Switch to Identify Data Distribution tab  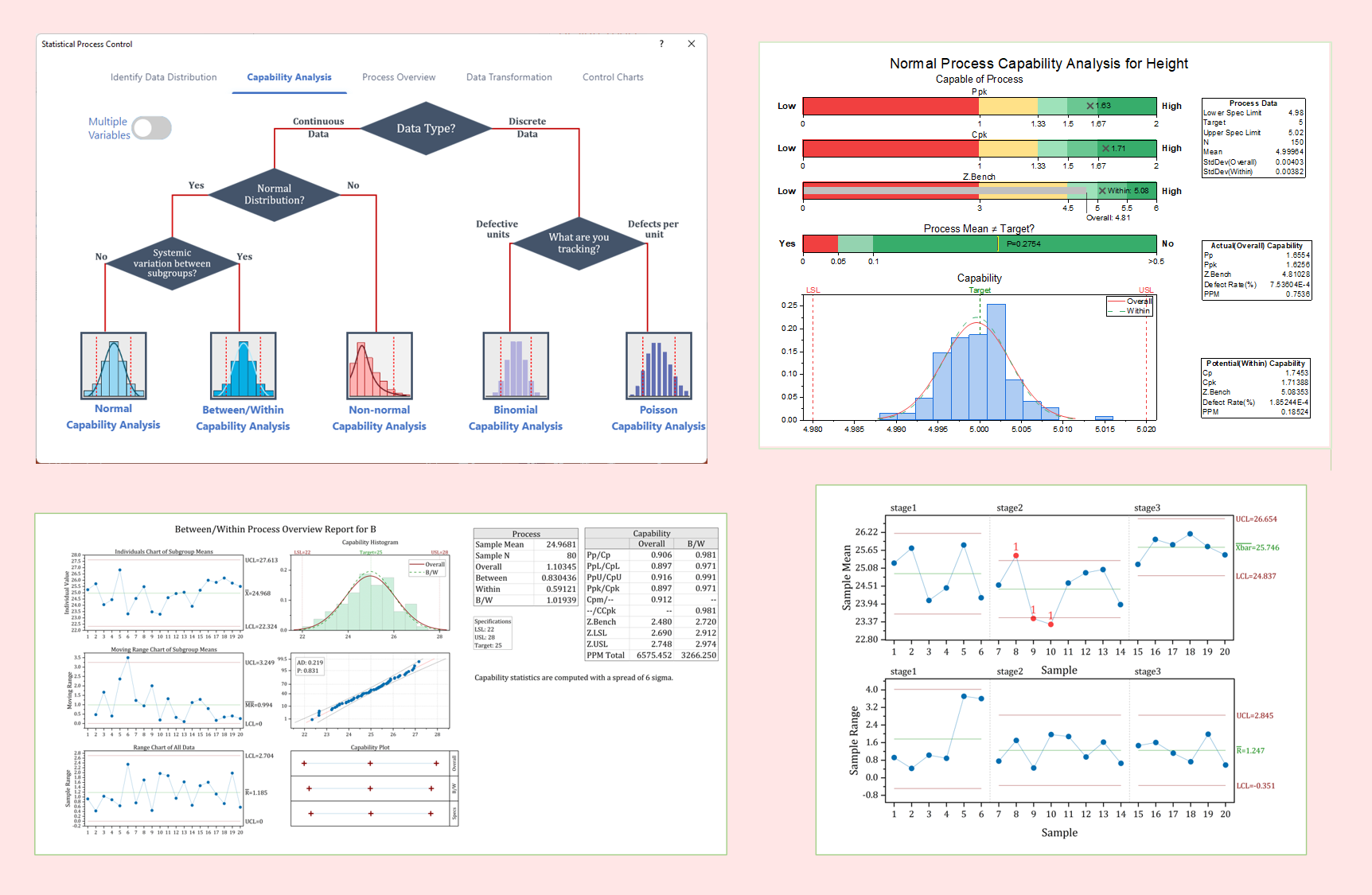click(163, 77)
